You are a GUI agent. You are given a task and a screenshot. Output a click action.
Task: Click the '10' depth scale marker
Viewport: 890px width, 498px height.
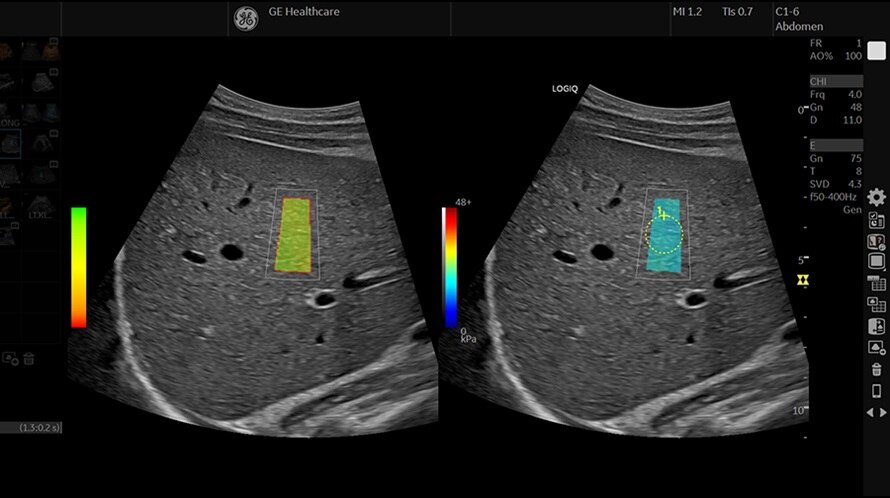click(x=800, y=411)
